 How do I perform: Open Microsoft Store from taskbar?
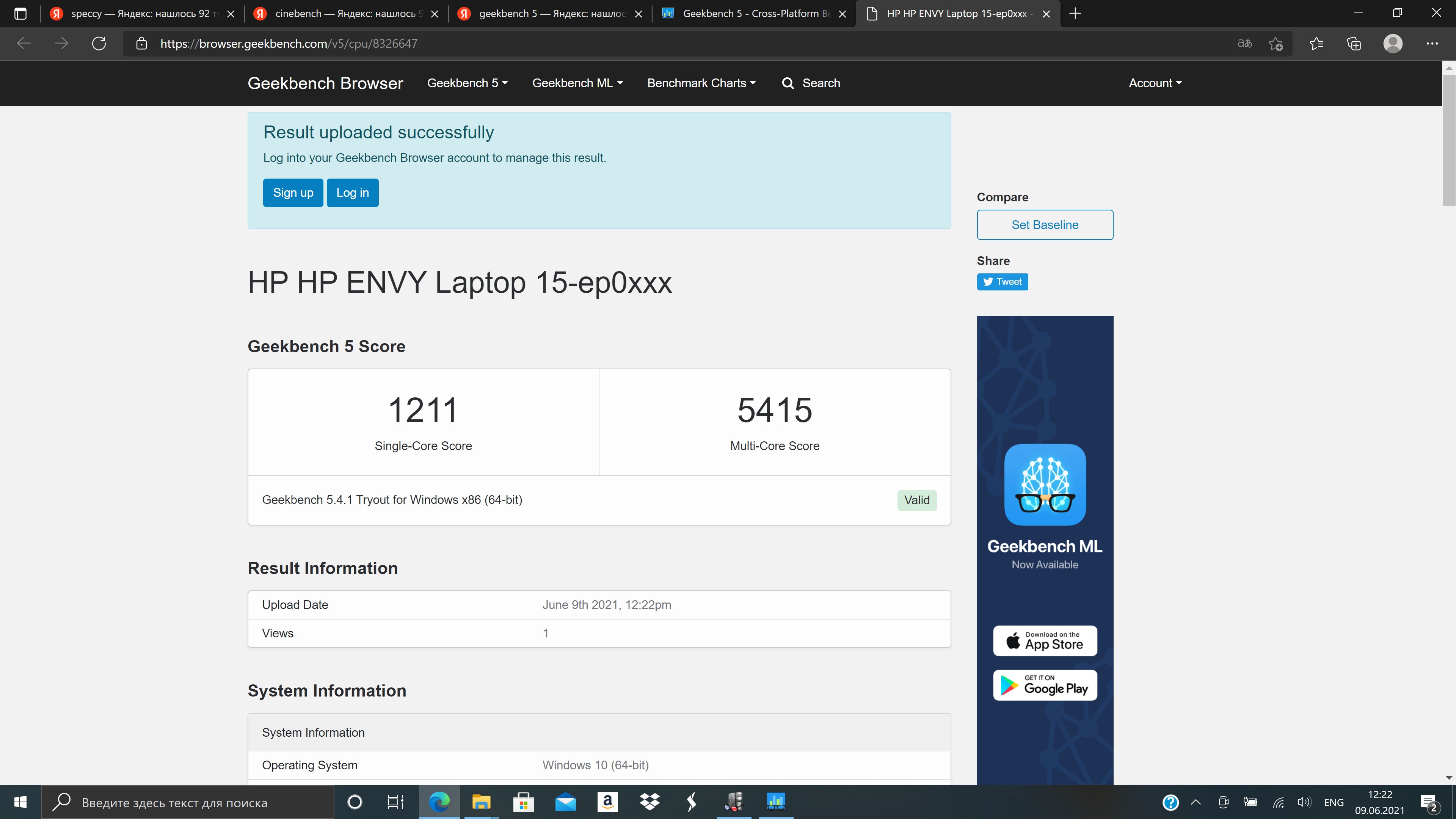coord(523,802)
